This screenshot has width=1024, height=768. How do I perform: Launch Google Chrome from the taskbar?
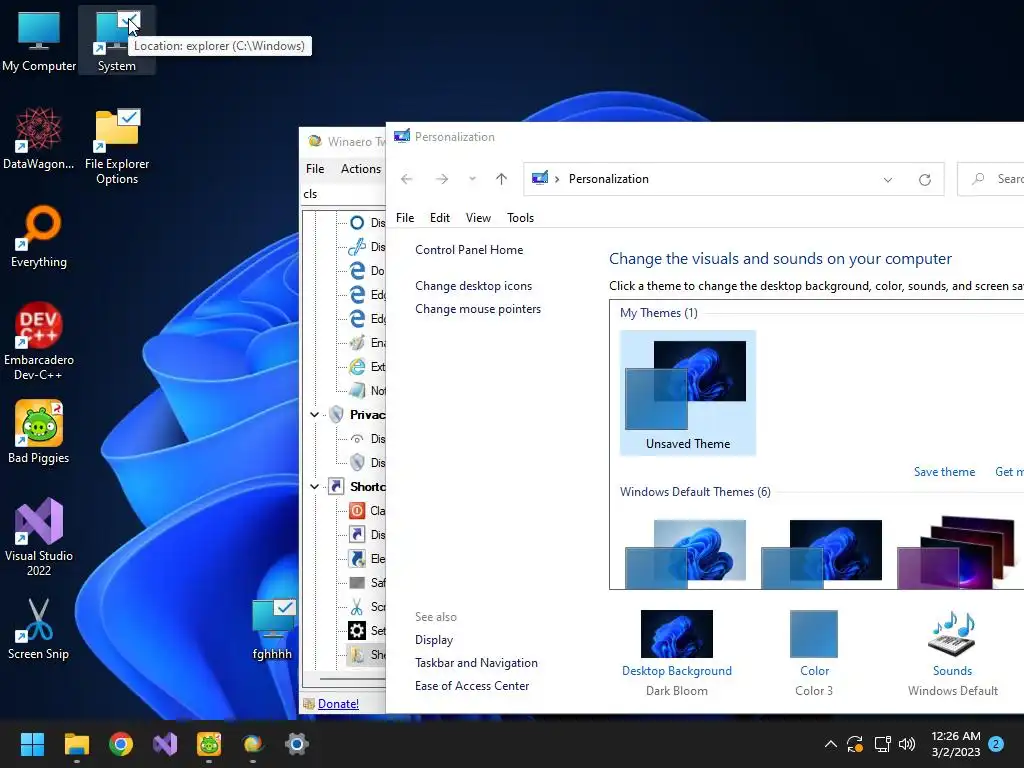(x=121, y=744)
